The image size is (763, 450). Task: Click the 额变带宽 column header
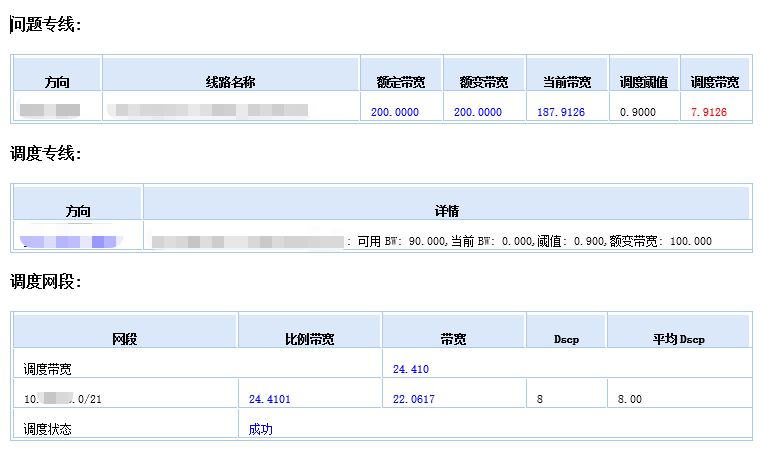[484, 82]
